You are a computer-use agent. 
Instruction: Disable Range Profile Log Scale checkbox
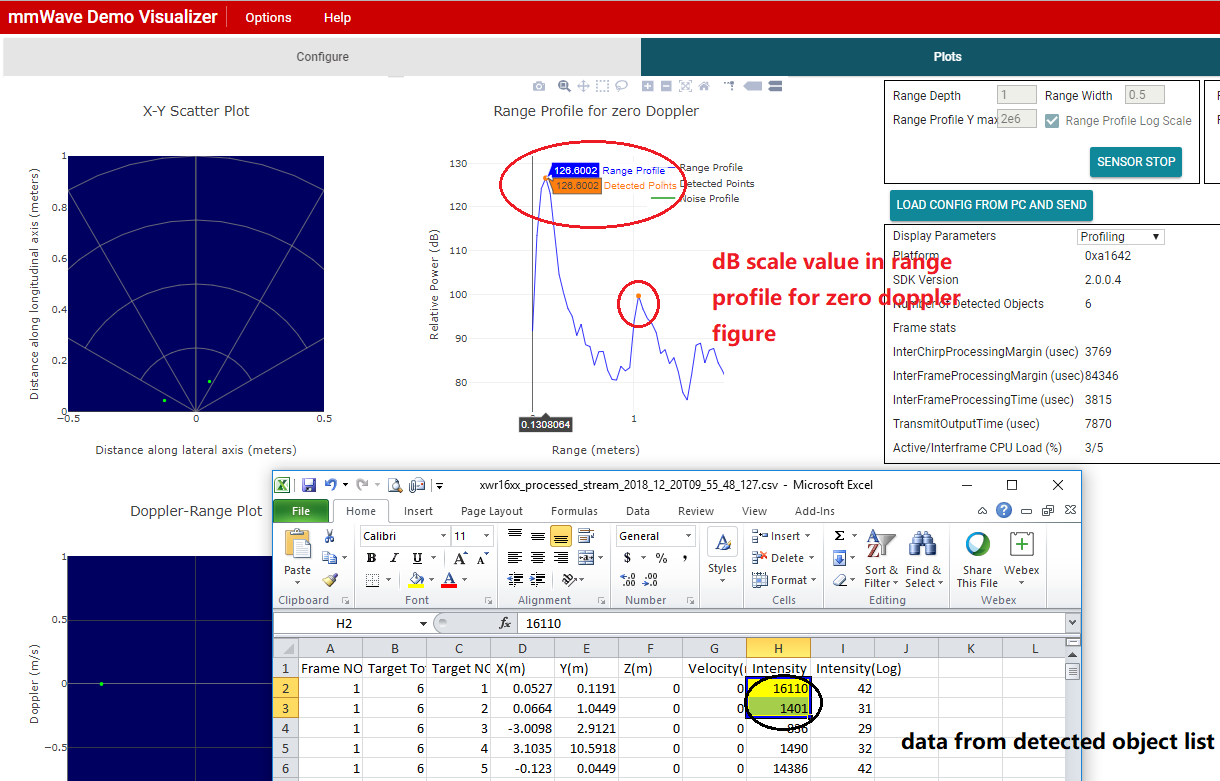(1052, 120)
